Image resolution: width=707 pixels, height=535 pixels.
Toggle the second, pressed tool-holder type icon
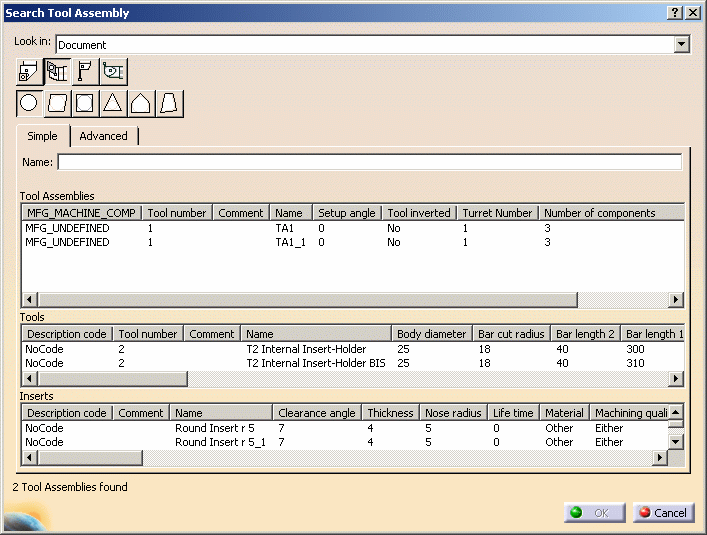point(57,72)
